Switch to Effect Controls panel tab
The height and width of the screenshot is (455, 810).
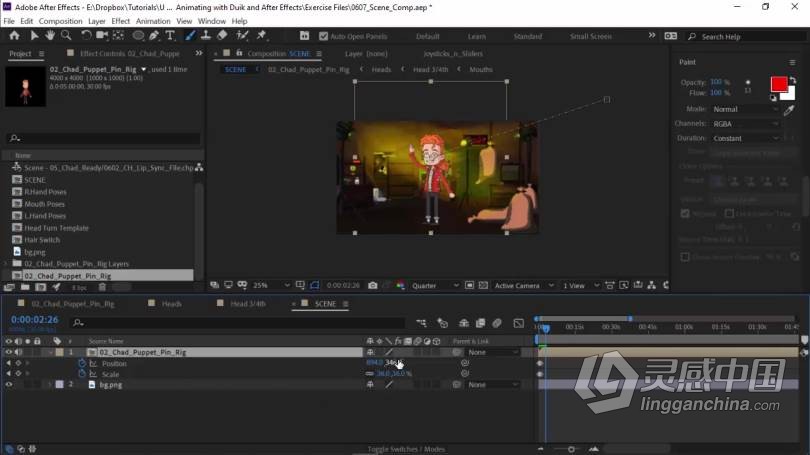[x=129, y=53]
